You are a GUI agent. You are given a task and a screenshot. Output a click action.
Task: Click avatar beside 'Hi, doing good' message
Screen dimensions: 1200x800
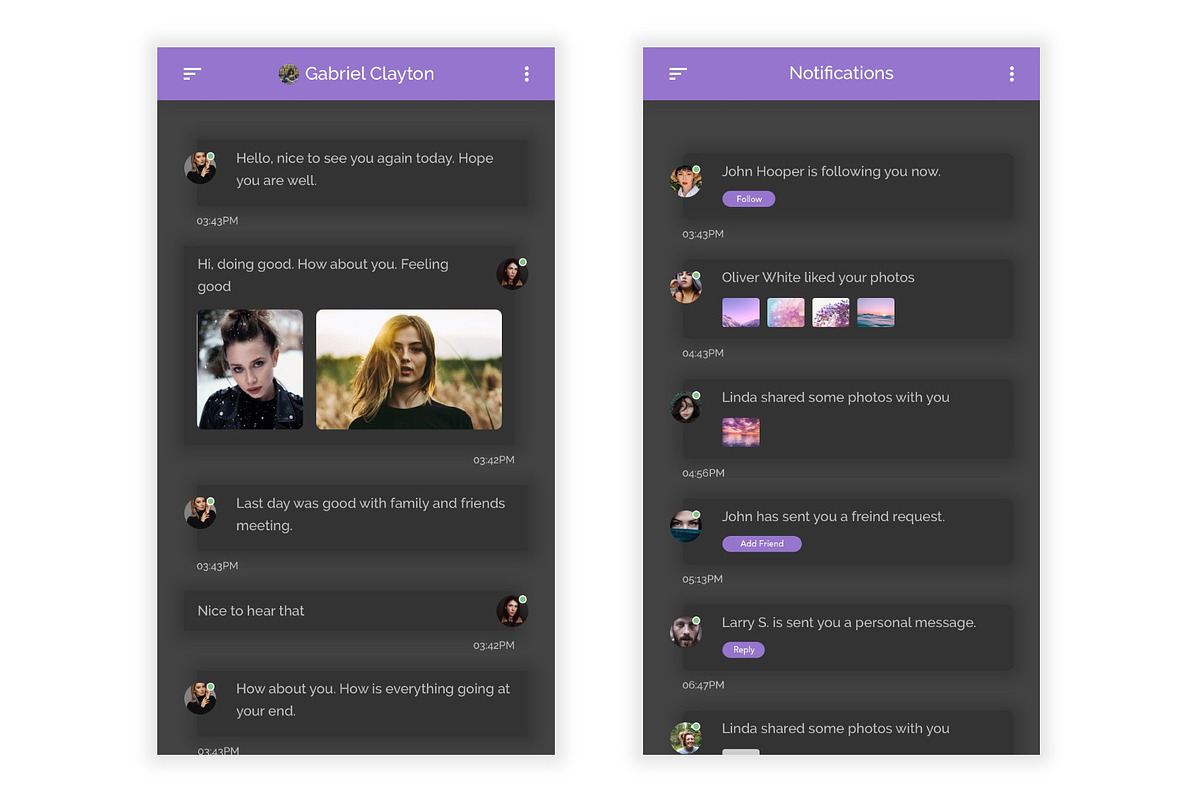click(512, 273)
